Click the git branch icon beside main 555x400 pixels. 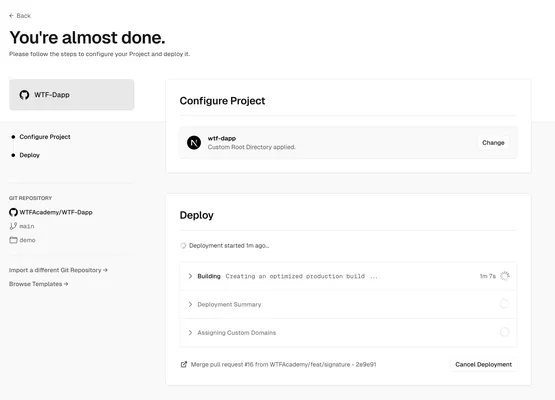pos(13,226)
